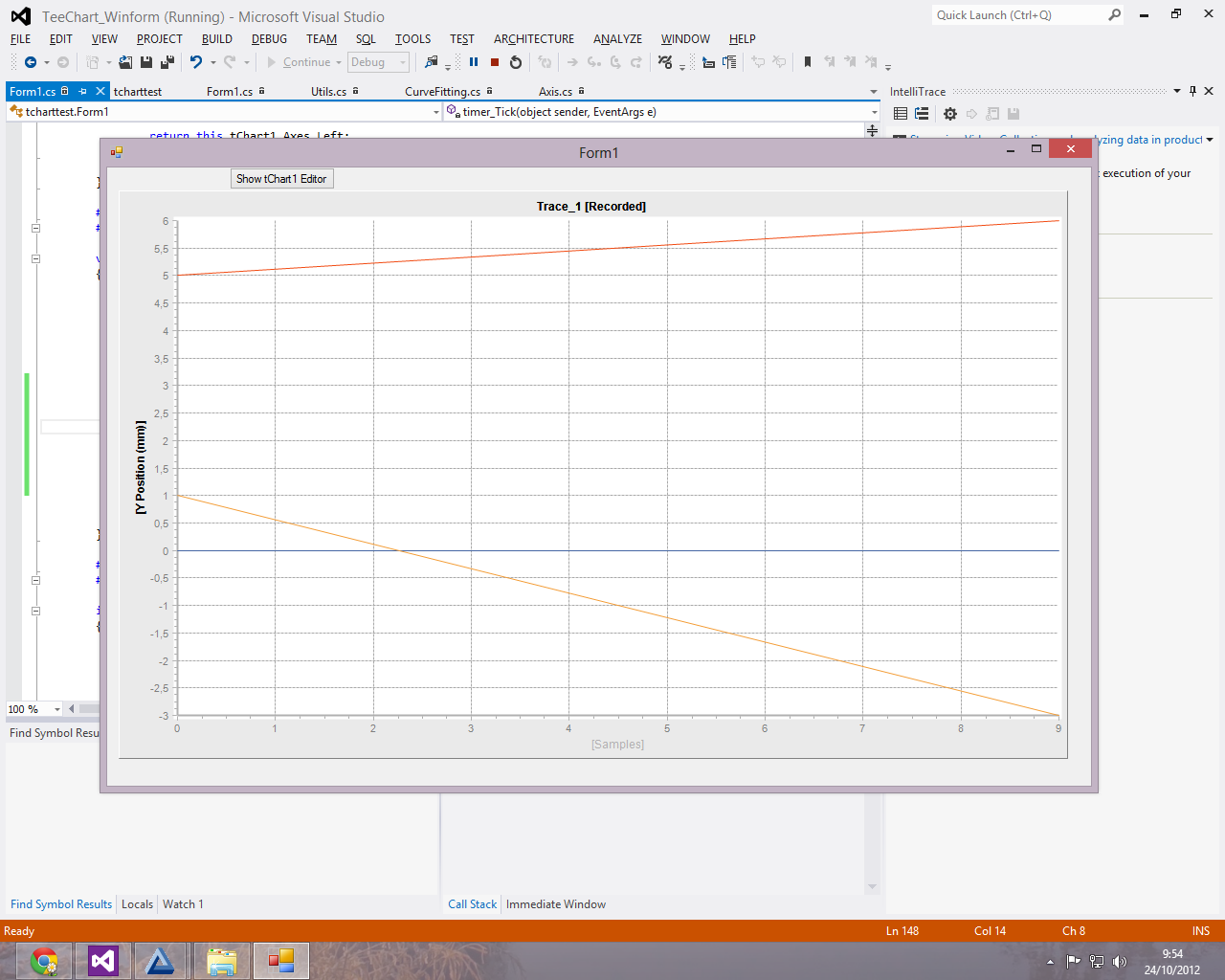Expand the dropdown beside the IntelliTrace blue link
The height and width of the screenshot is (980, 1225).
(1210, 140)
